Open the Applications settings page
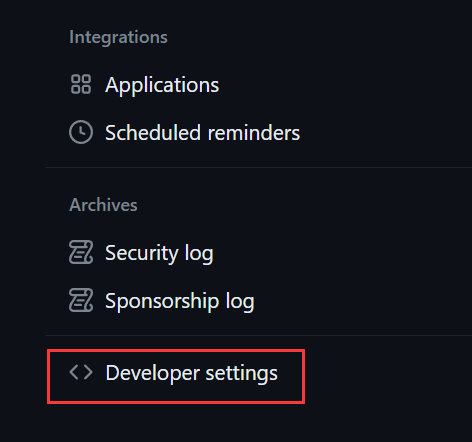This screenshot has width=472, height=442. [x=162, y=85]
